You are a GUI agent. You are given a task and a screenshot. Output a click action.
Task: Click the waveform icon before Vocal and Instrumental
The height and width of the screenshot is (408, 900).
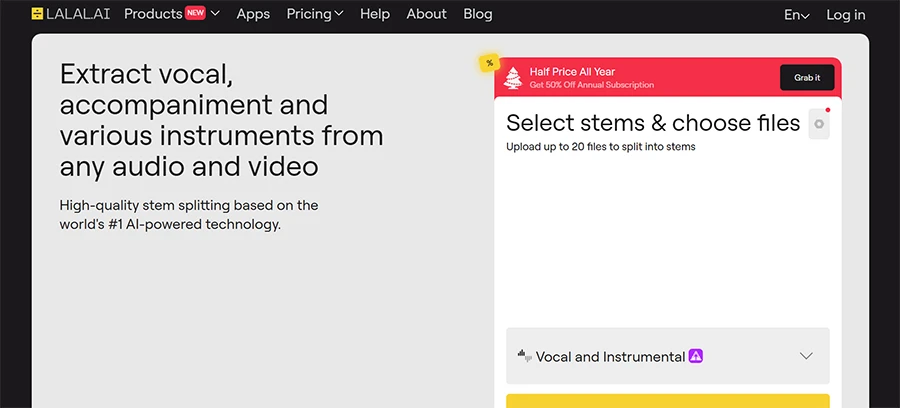[x=524, y=356]
